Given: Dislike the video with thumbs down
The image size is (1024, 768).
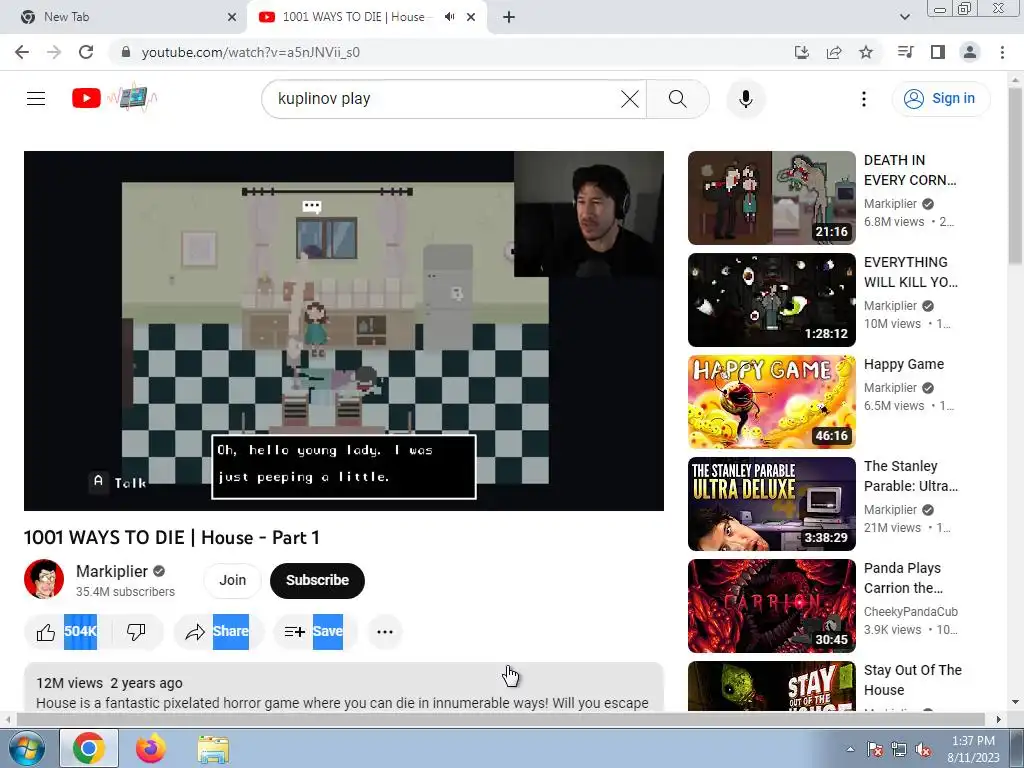Looking at the screenshot, I should tap(136, 632).
